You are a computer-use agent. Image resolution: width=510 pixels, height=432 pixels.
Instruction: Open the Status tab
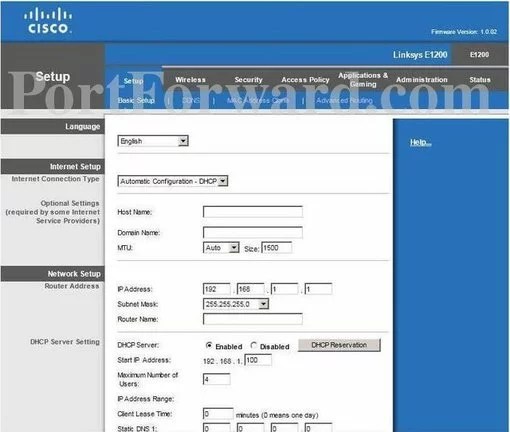tap(480, 80)
